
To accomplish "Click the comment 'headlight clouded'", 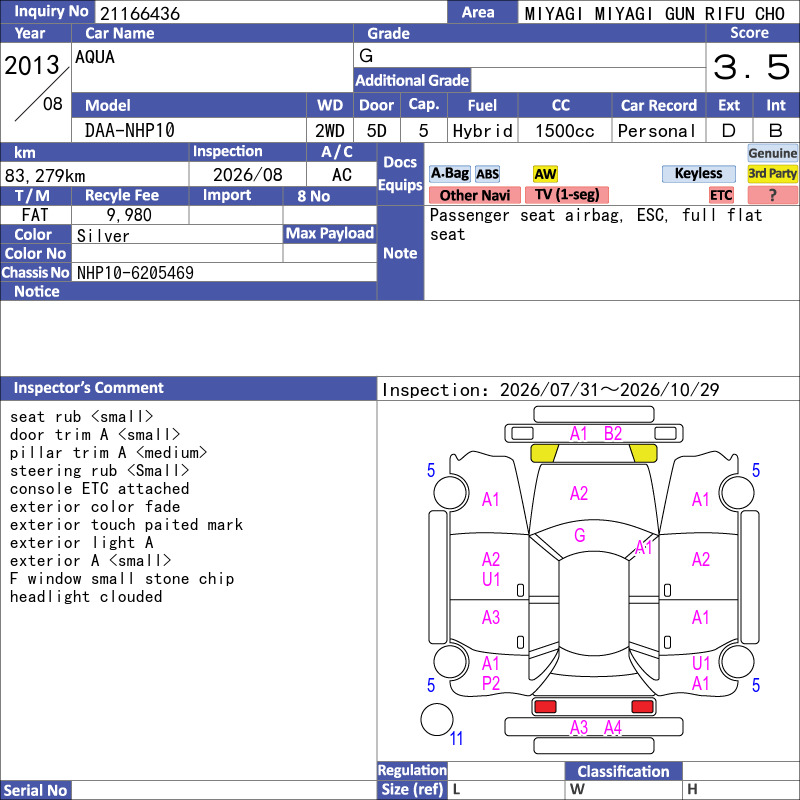I will 86,596.
